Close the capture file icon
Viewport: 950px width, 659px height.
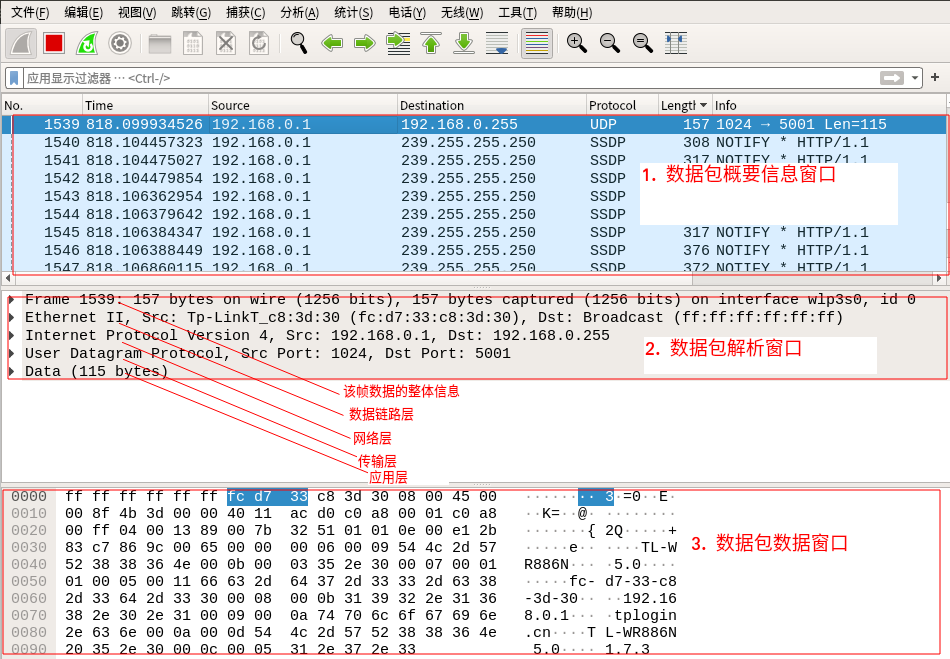[226, 44]
